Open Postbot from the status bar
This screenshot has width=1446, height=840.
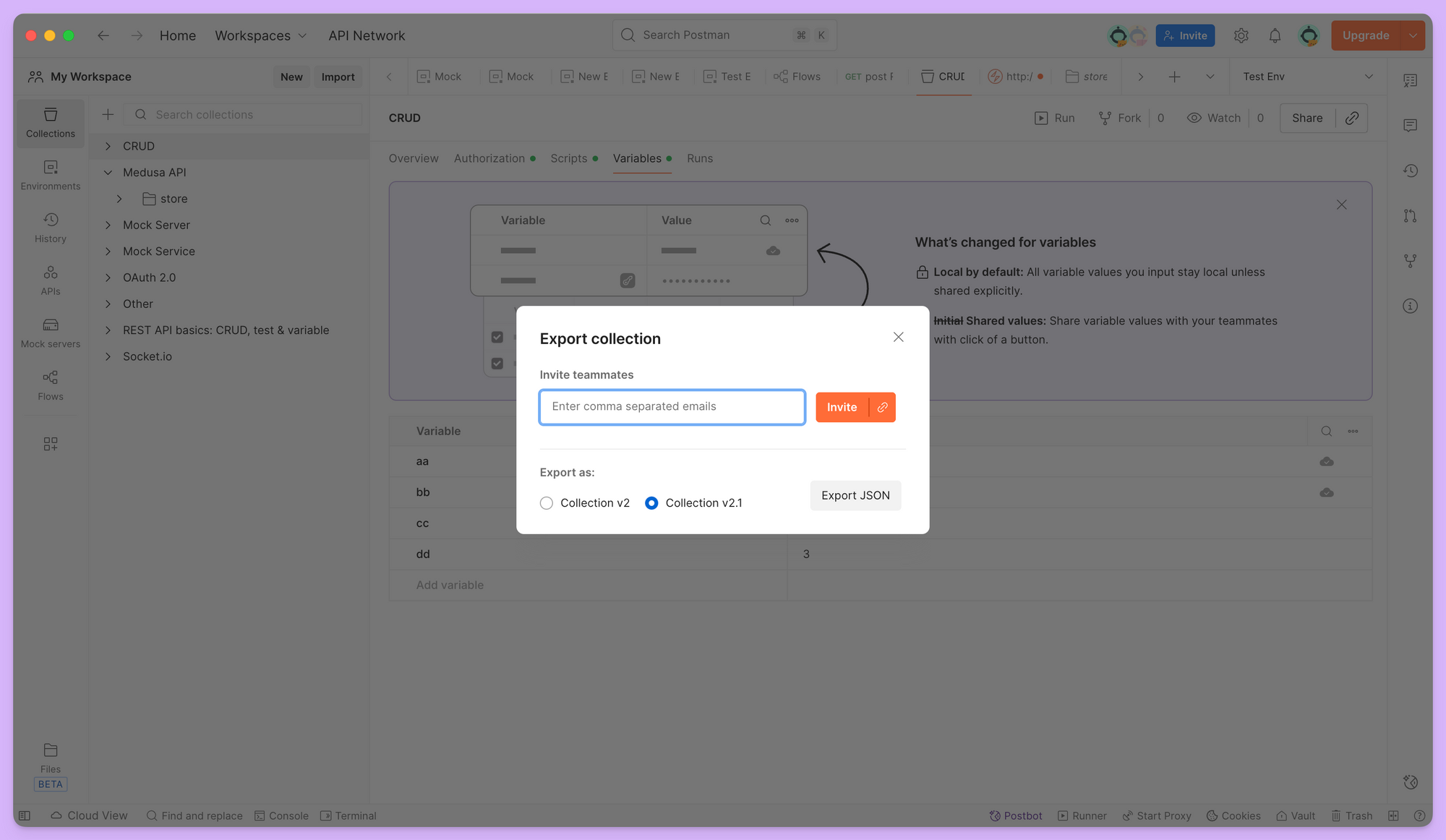click(1015, 815)
